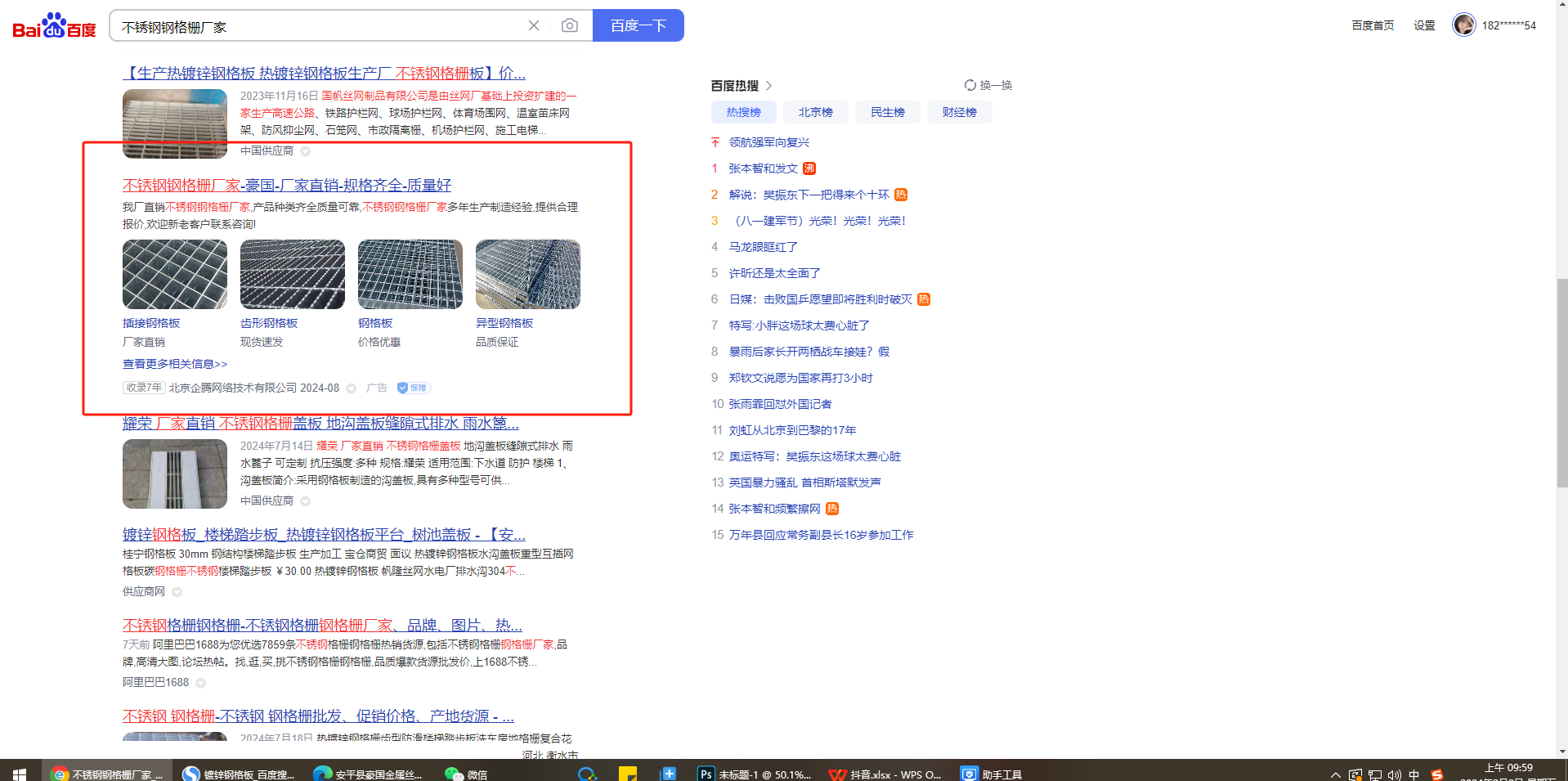Viewport: 1568px width, 781px height.
Task: Click the user avatar picture
Action: tap(1463, 25)
